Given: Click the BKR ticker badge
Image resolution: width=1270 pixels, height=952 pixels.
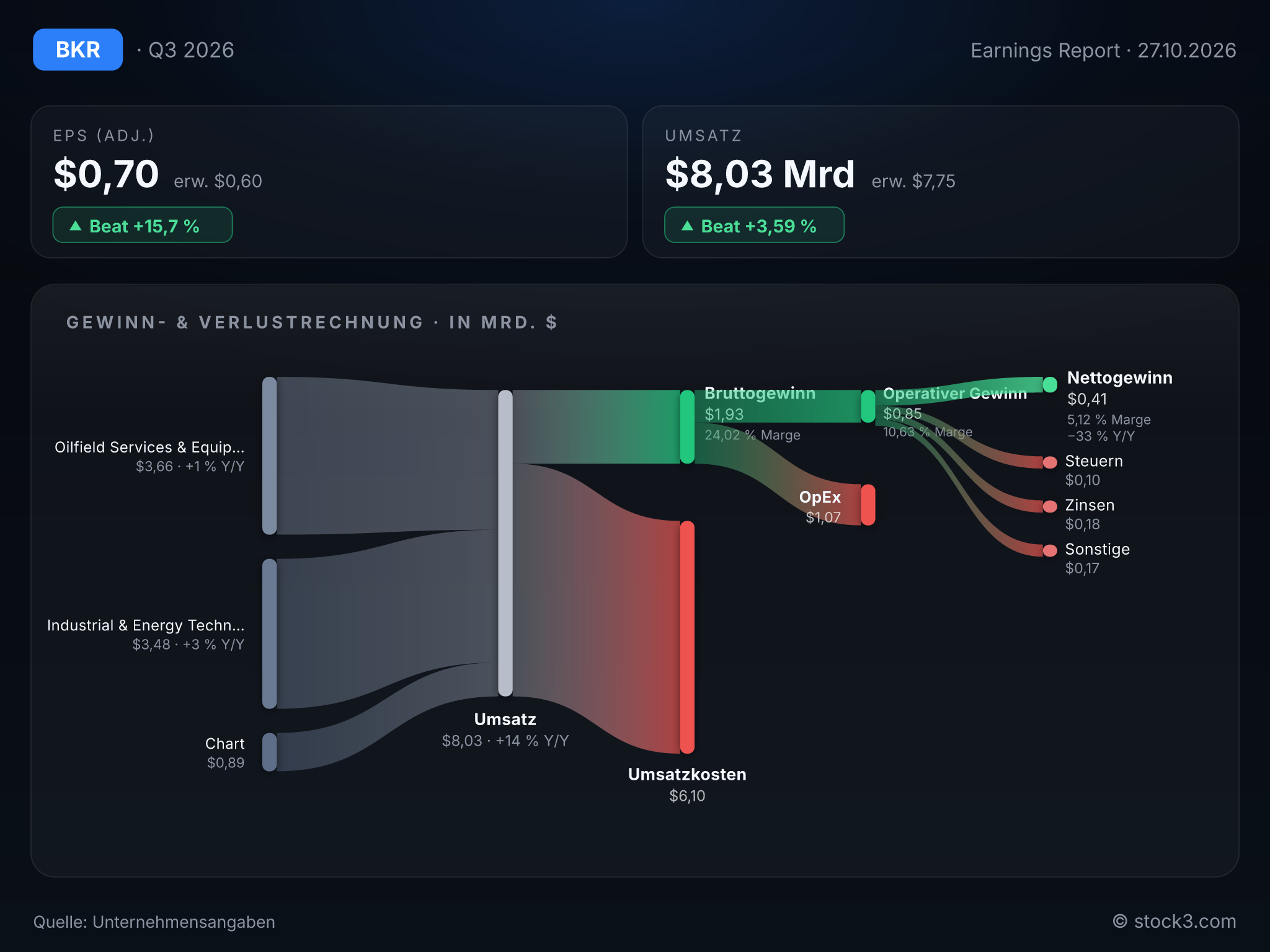Looking at the screenshot, I should (78, 50).
